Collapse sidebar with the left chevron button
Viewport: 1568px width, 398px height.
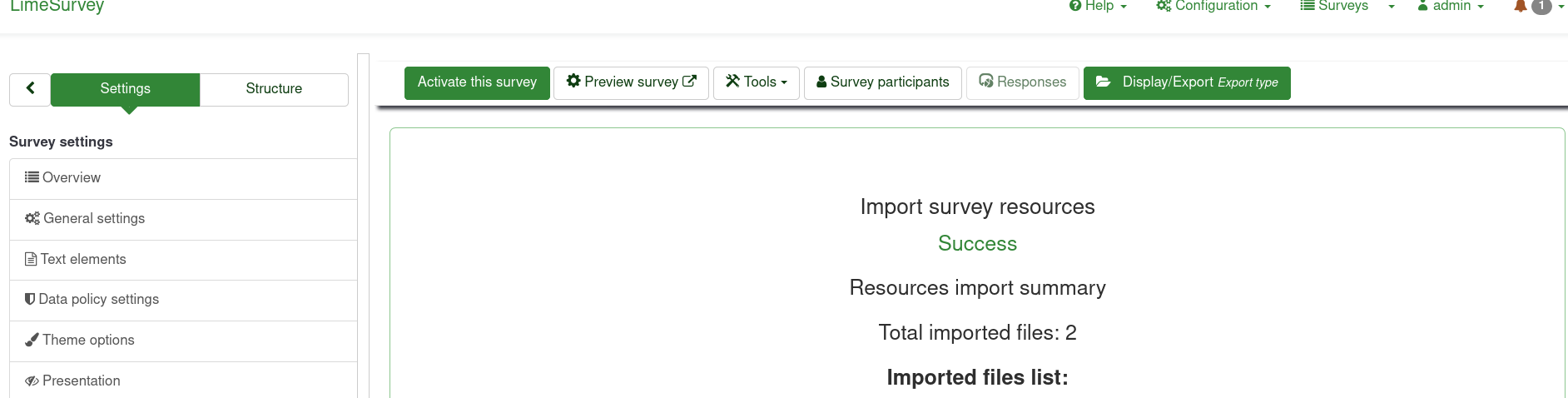click(x=30, y=88)
